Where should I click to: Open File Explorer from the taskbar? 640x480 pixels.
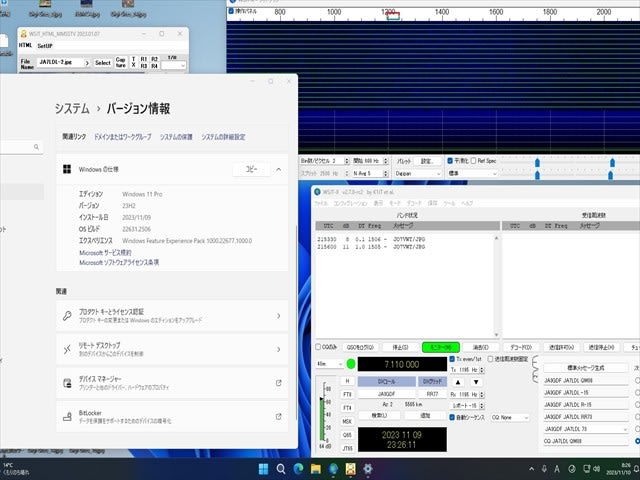tap(316, 469)
